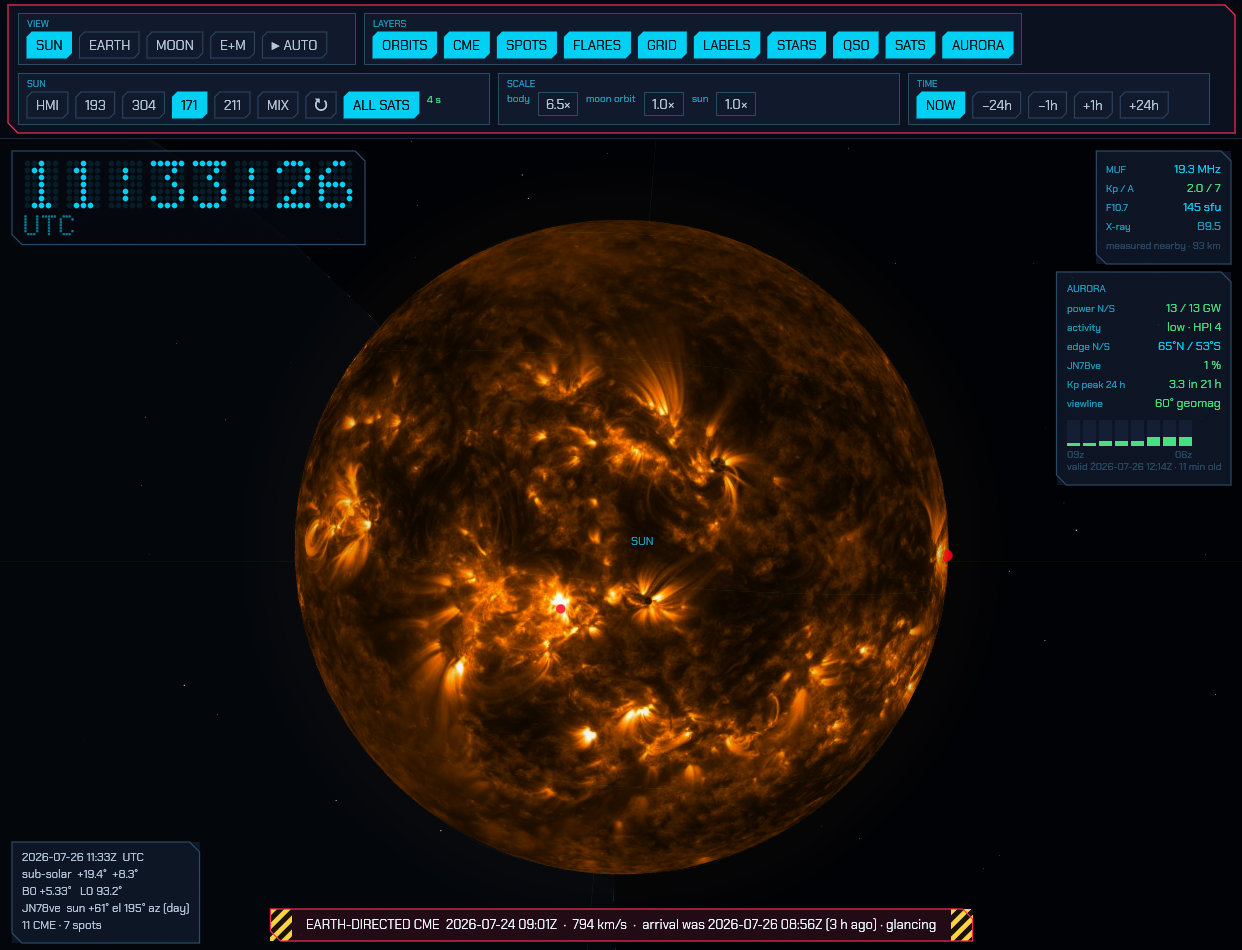Toggle the LABELS layer
Viewport: 1242px width, 950px height.
727,45
